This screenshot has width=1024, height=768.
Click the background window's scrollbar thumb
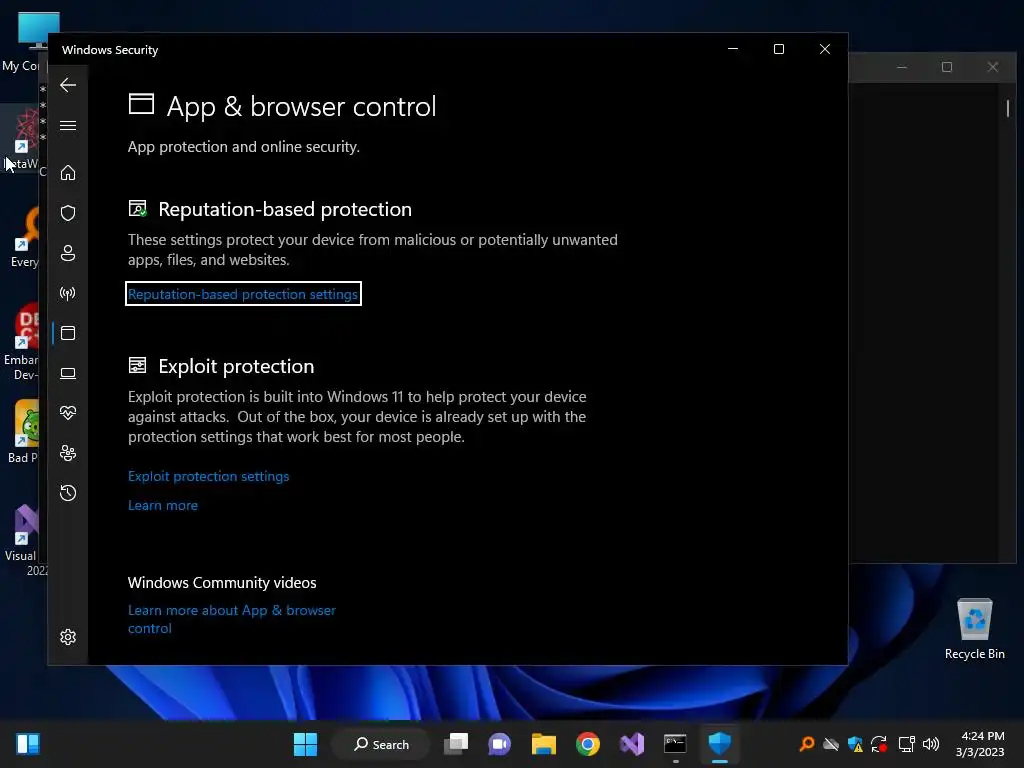point(1008,108)
